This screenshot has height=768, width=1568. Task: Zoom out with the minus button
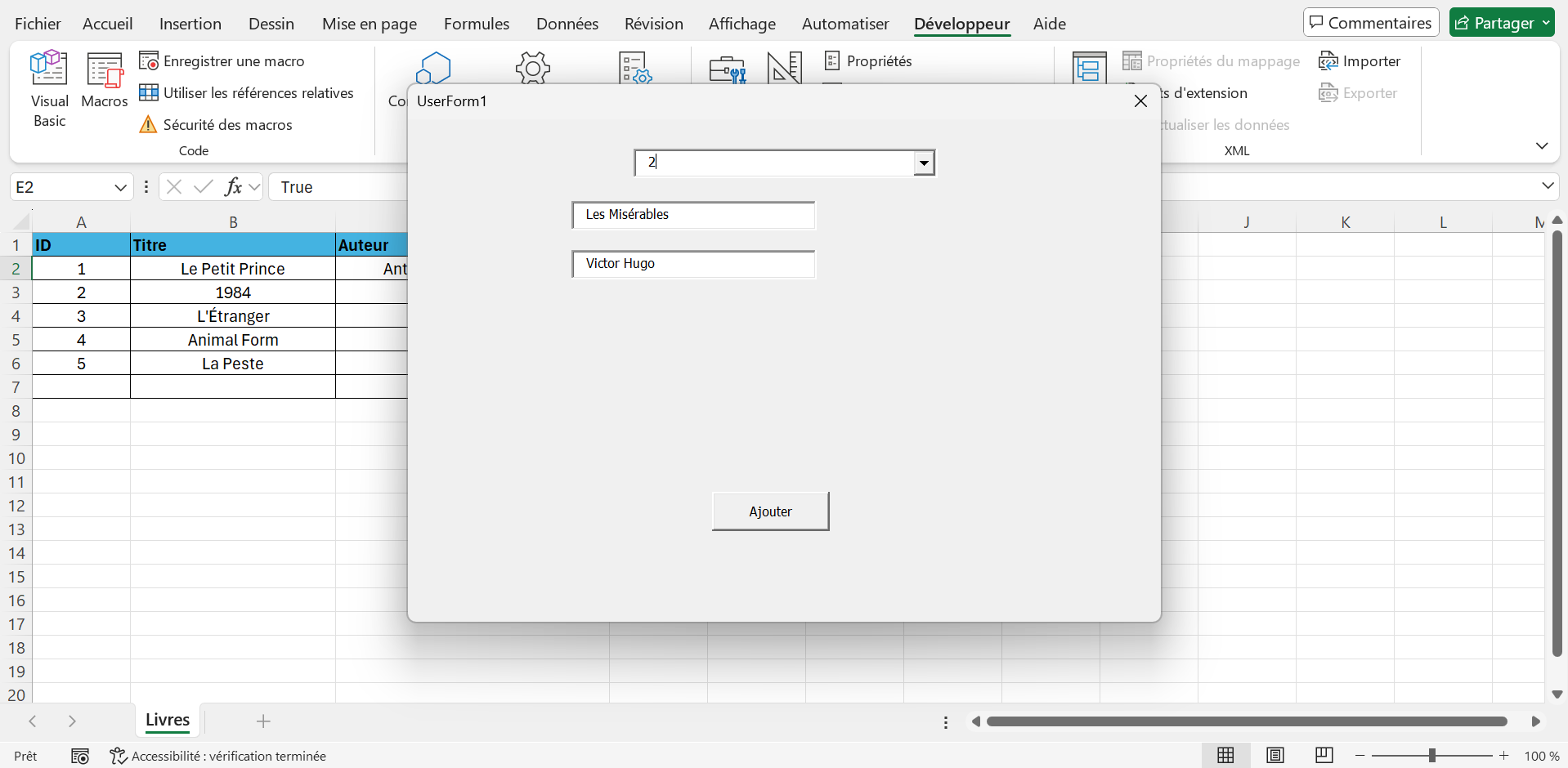tap(1360, 756)
